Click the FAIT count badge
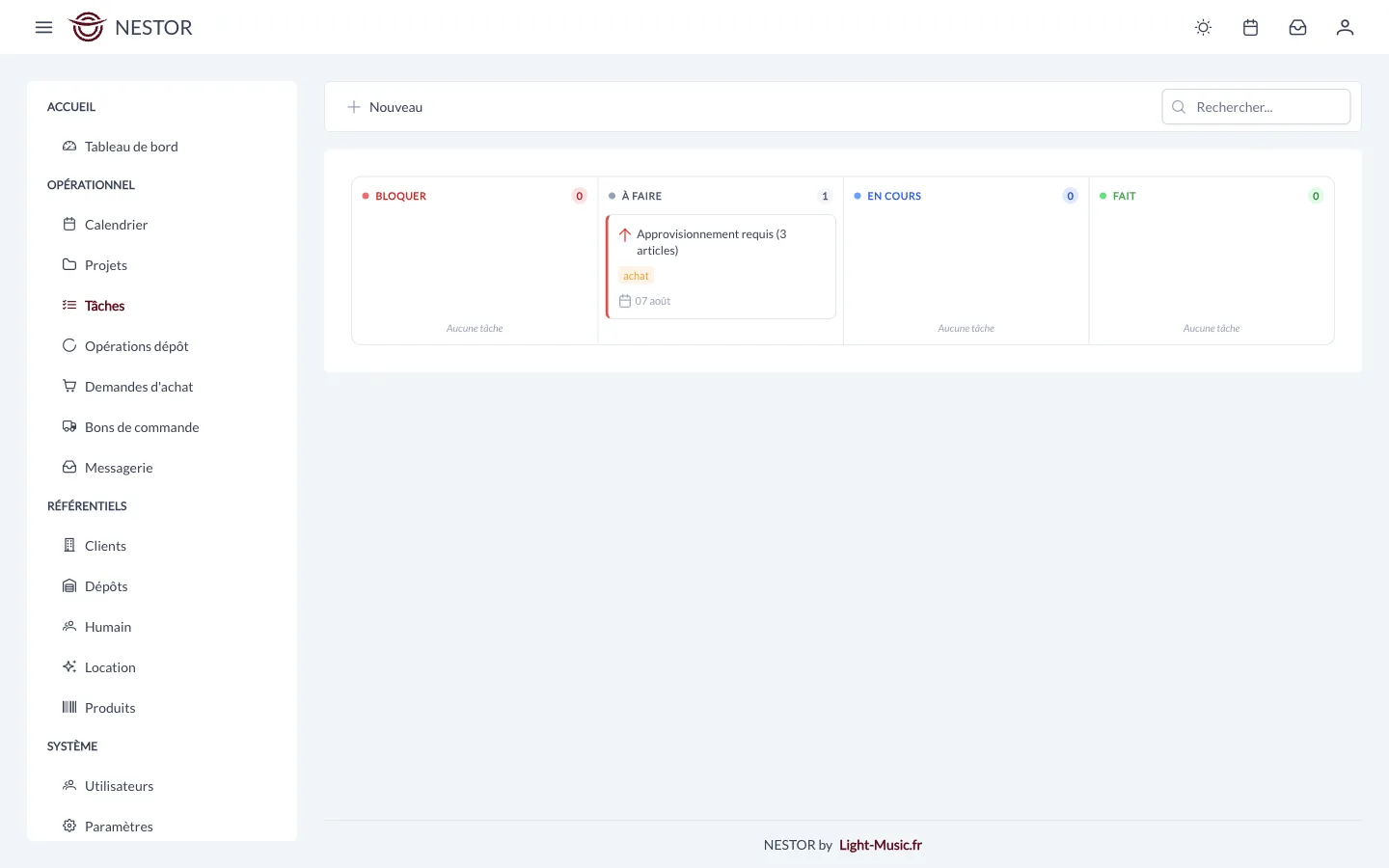This screenshot has height=868, width=1389. tap(1316, 196)
